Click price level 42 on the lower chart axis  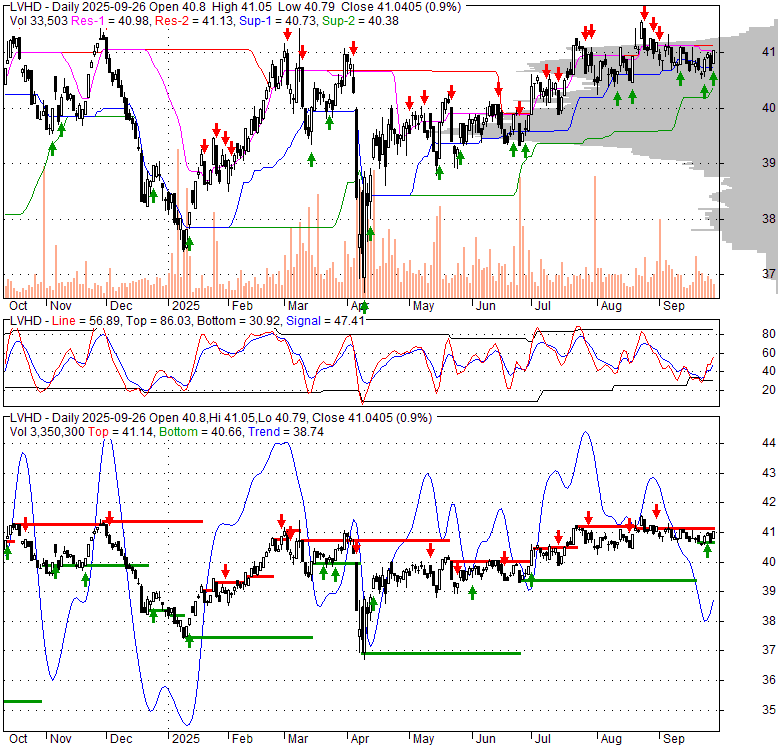(x=769, y=502)
